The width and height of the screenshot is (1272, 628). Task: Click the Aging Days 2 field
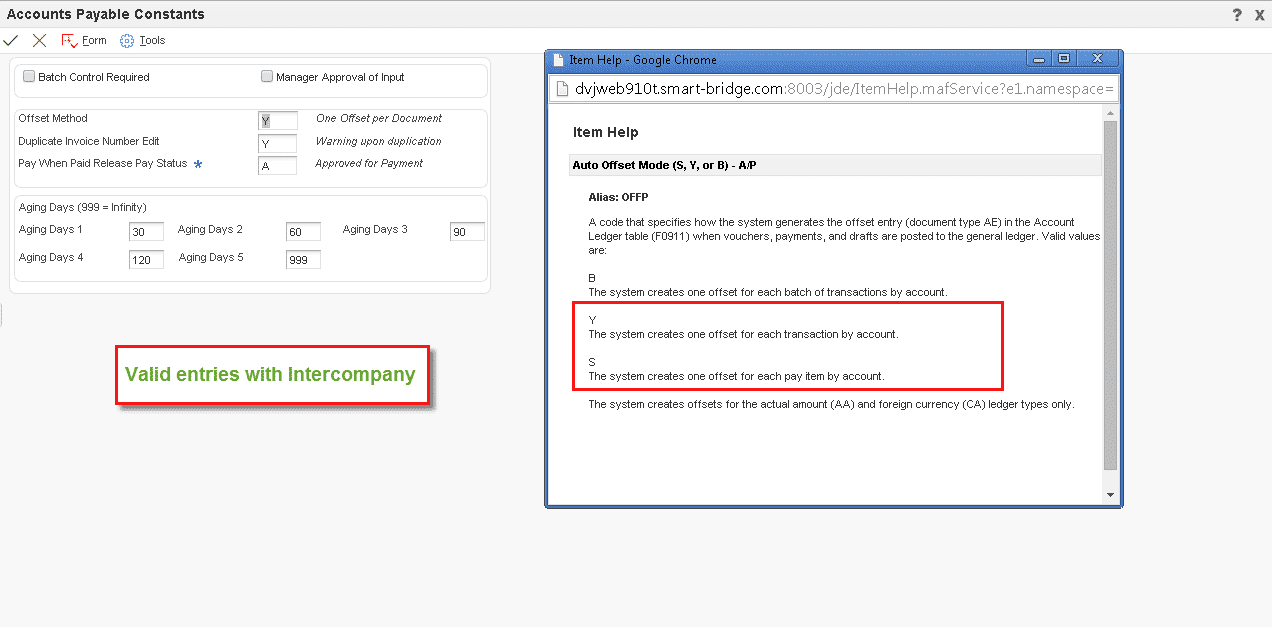[303, 232]
